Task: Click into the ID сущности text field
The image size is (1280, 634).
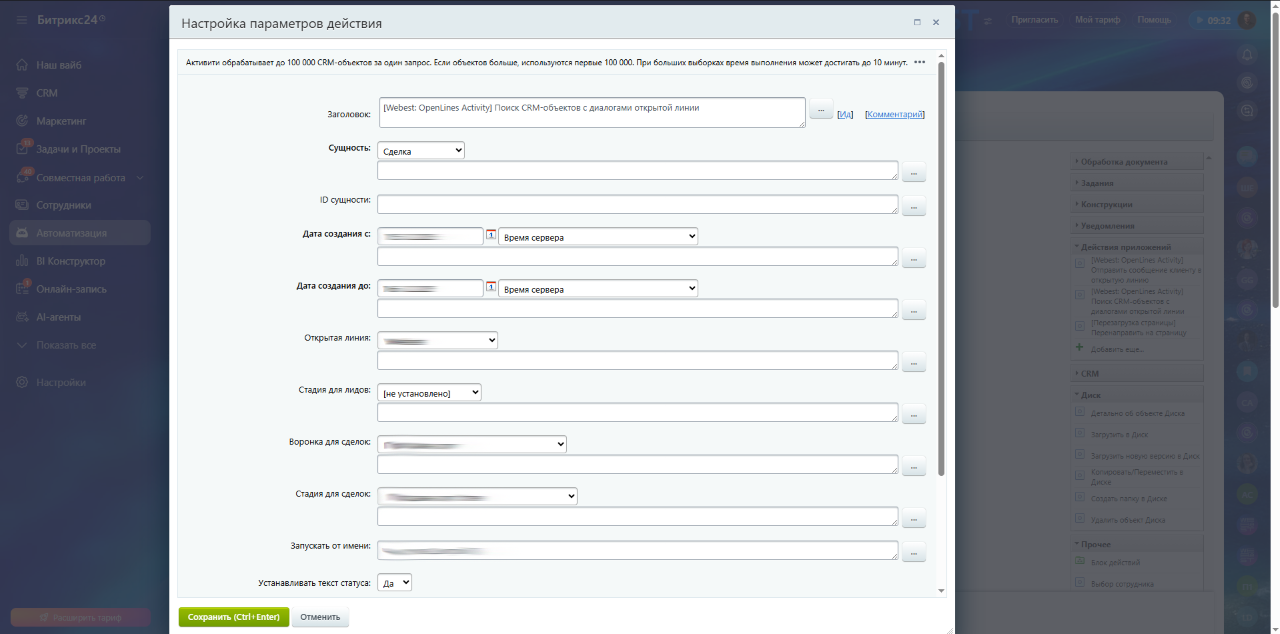Action: pos(637,204)
